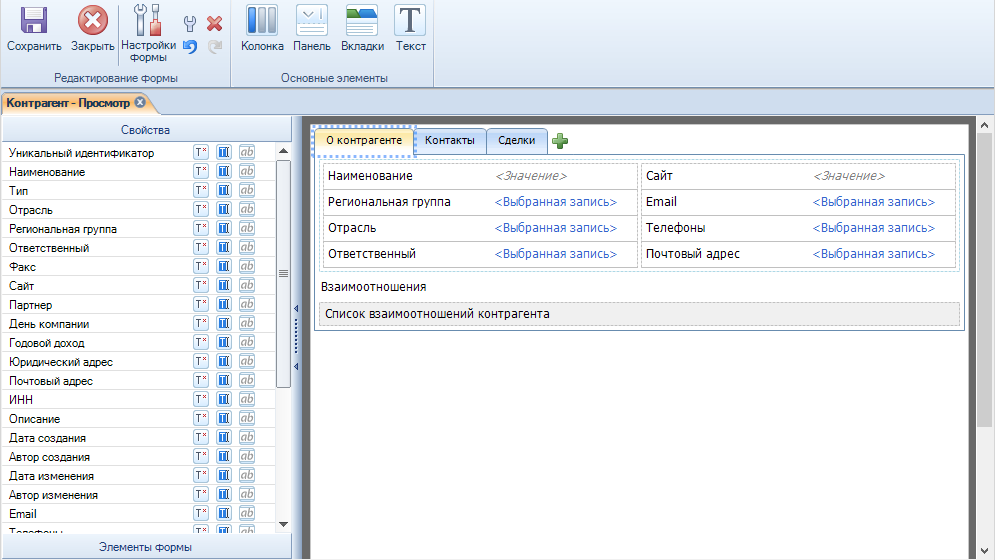
Task: Click ab icon for Региональная группа property
Action: tap(247, 229)
